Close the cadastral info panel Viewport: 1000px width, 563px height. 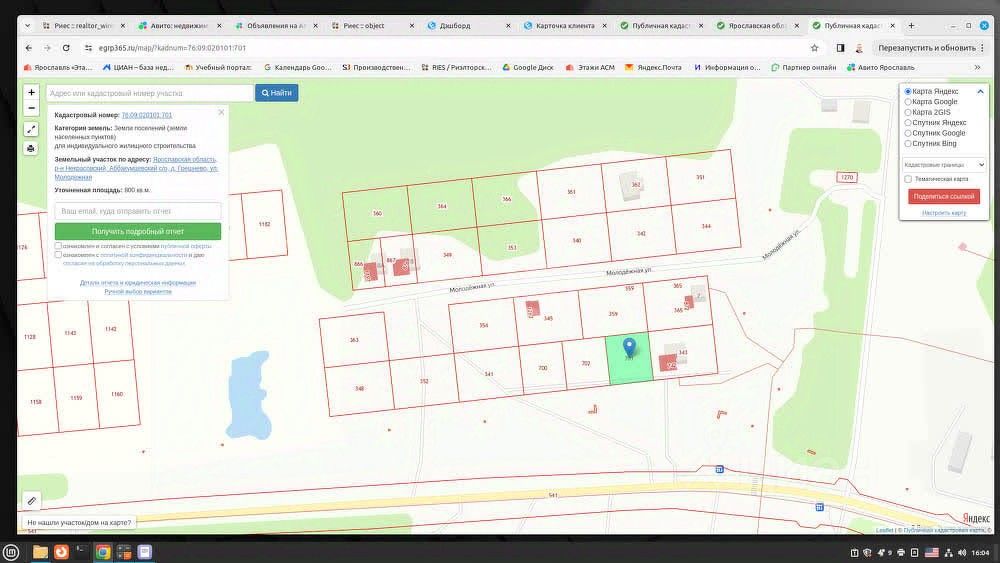(x=221, y=112)
